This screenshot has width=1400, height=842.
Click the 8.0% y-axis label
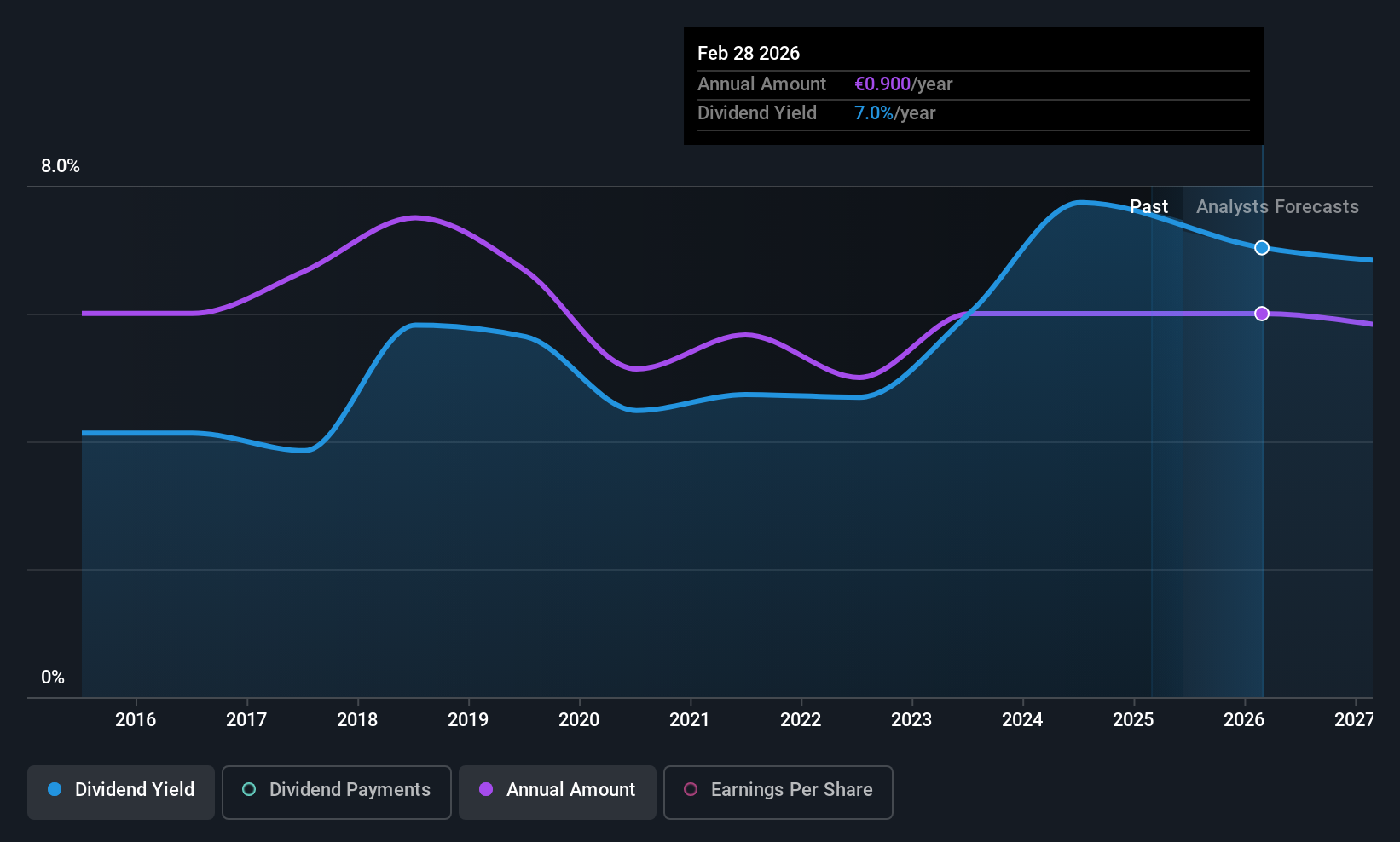[61, 166]
